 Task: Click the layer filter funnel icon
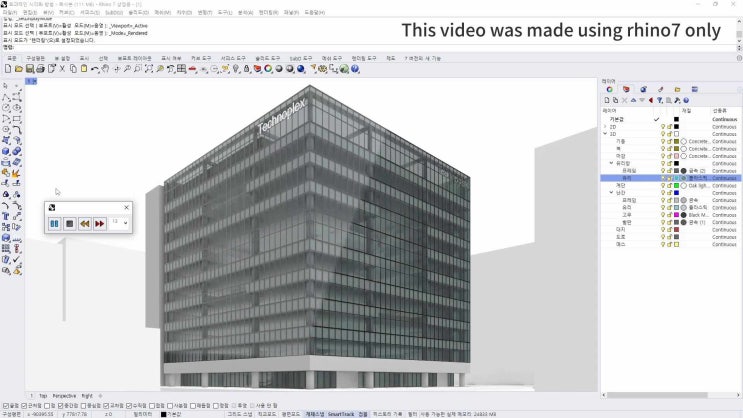(x=660, y=100)
